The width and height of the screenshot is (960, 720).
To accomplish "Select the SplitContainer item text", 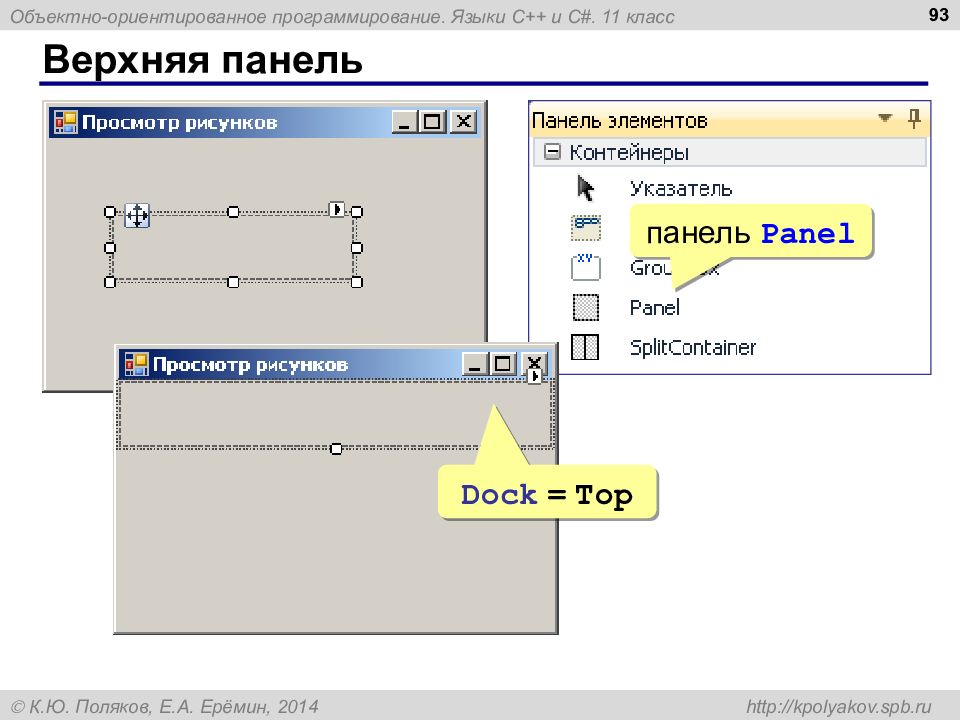I will tap(693, 347).
